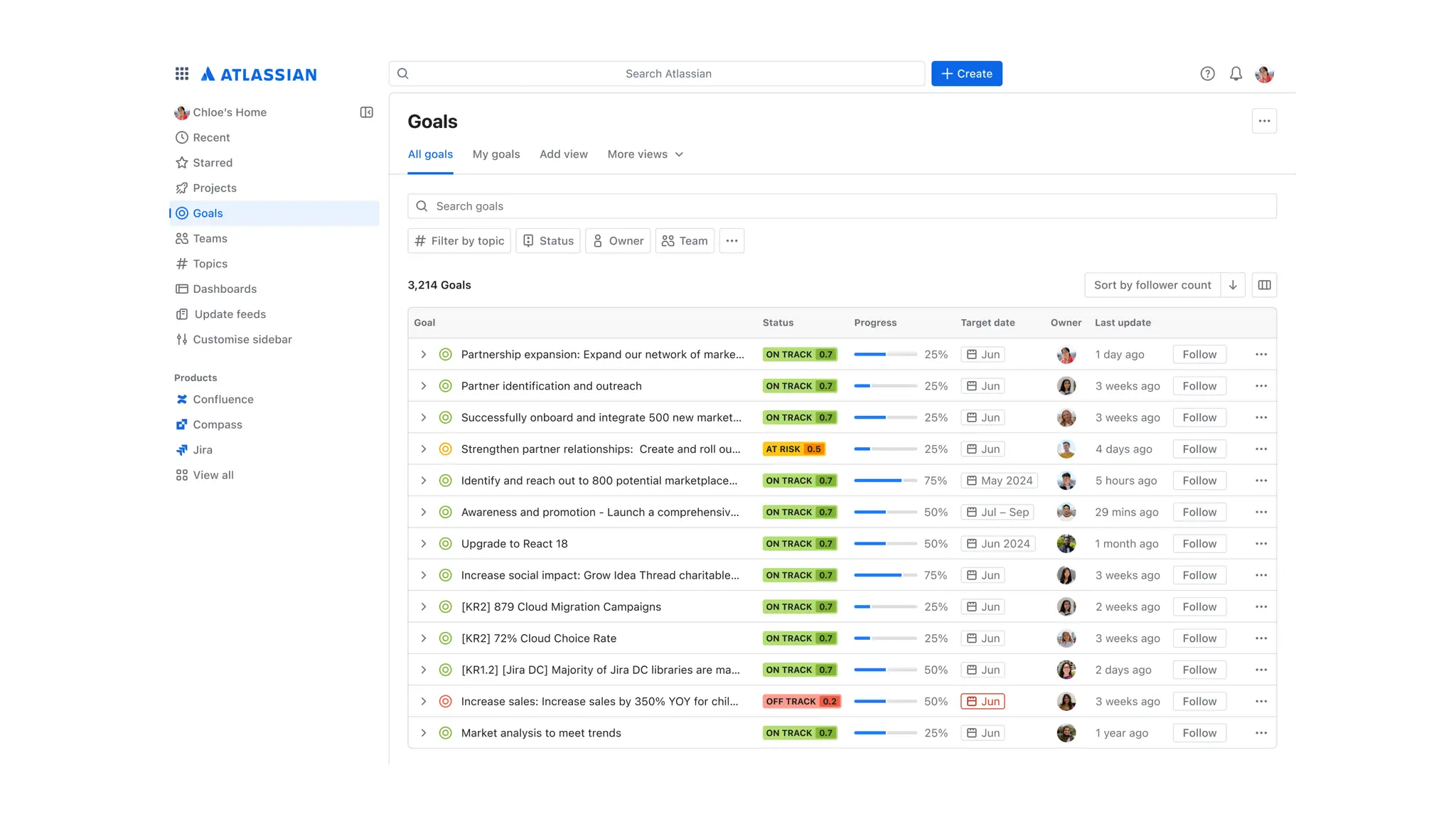Open row options for Upgrade to React 18

point(1260,544)
